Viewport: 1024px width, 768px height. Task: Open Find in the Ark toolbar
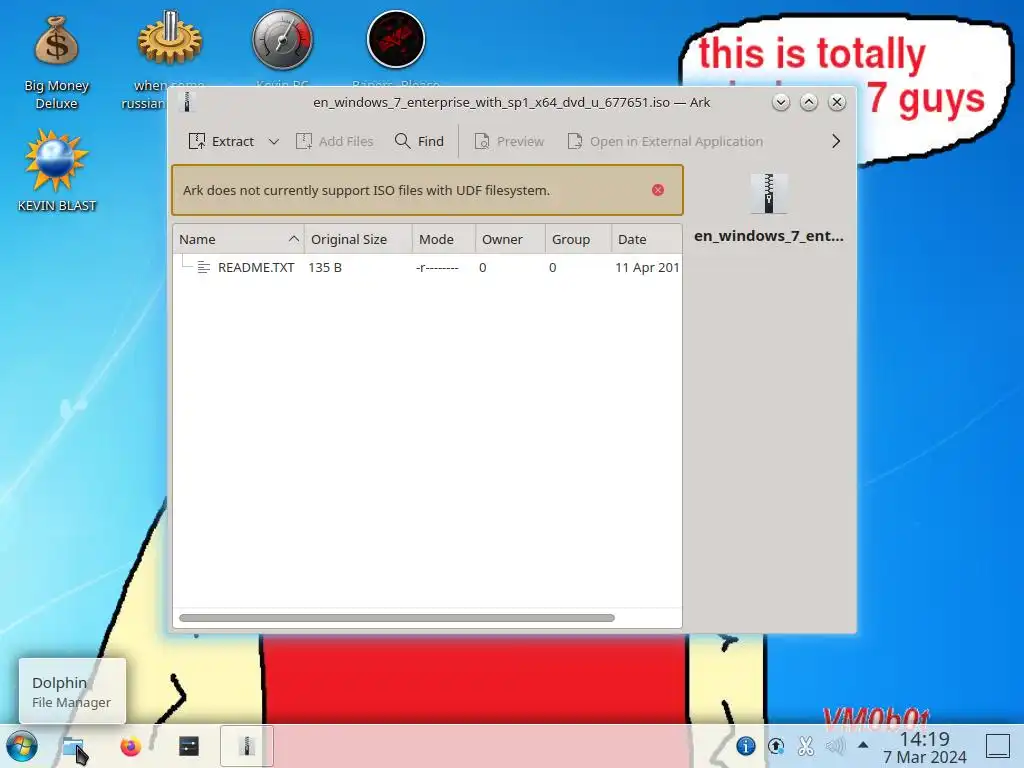pyautogui.click(x=419, y=141)
